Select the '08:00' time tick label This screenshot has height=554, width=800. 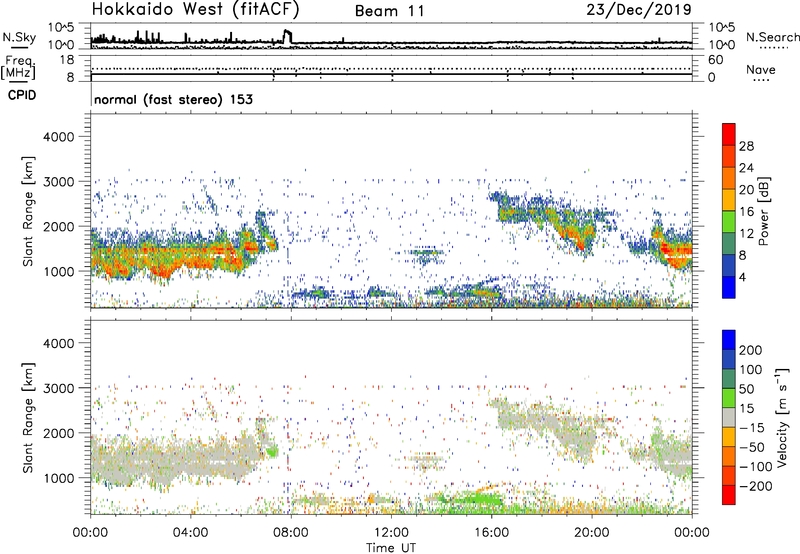pyautogui.click(x=291, y=533)
